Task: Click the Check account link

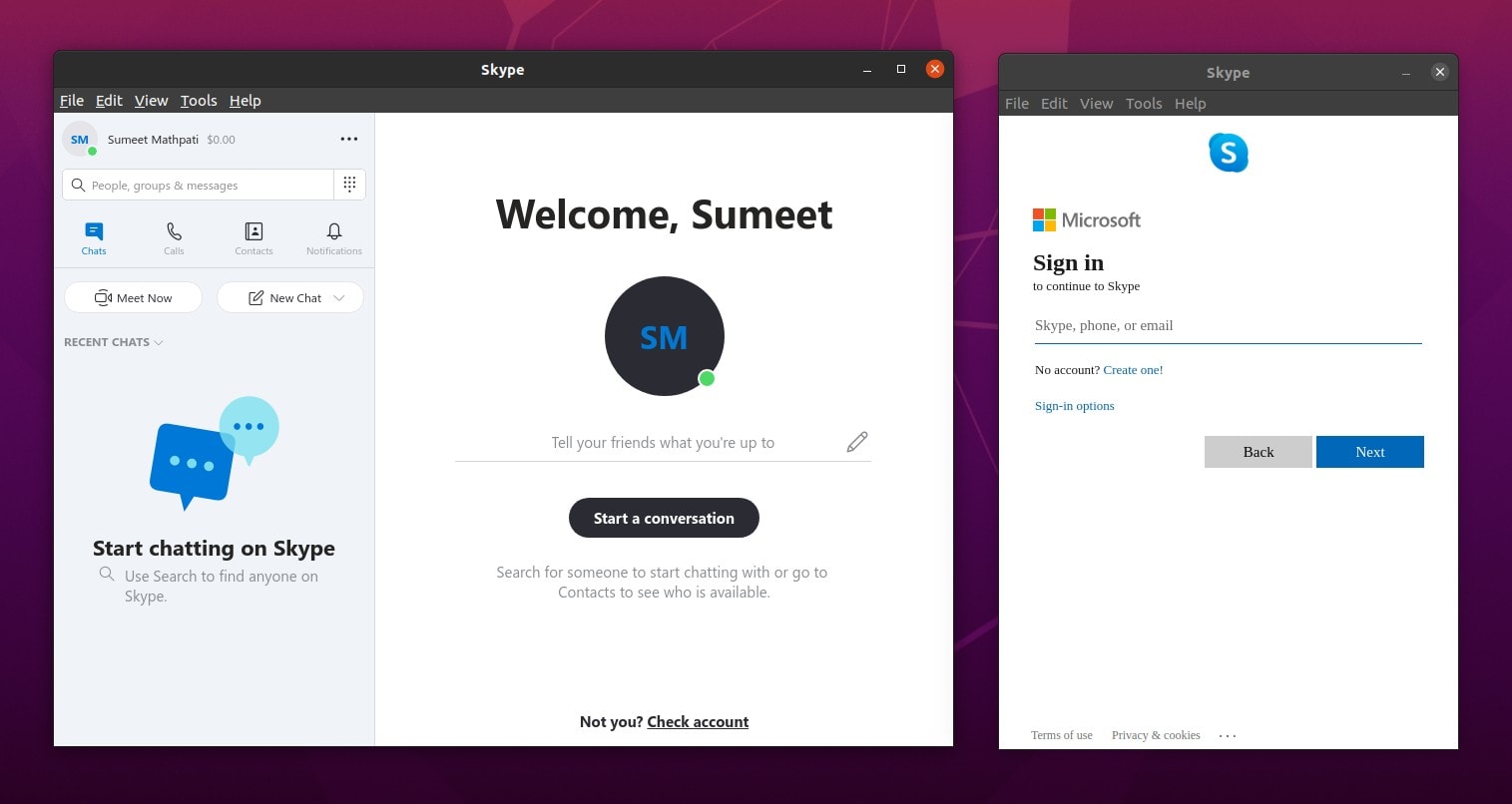Action: (x=698, y=722)
